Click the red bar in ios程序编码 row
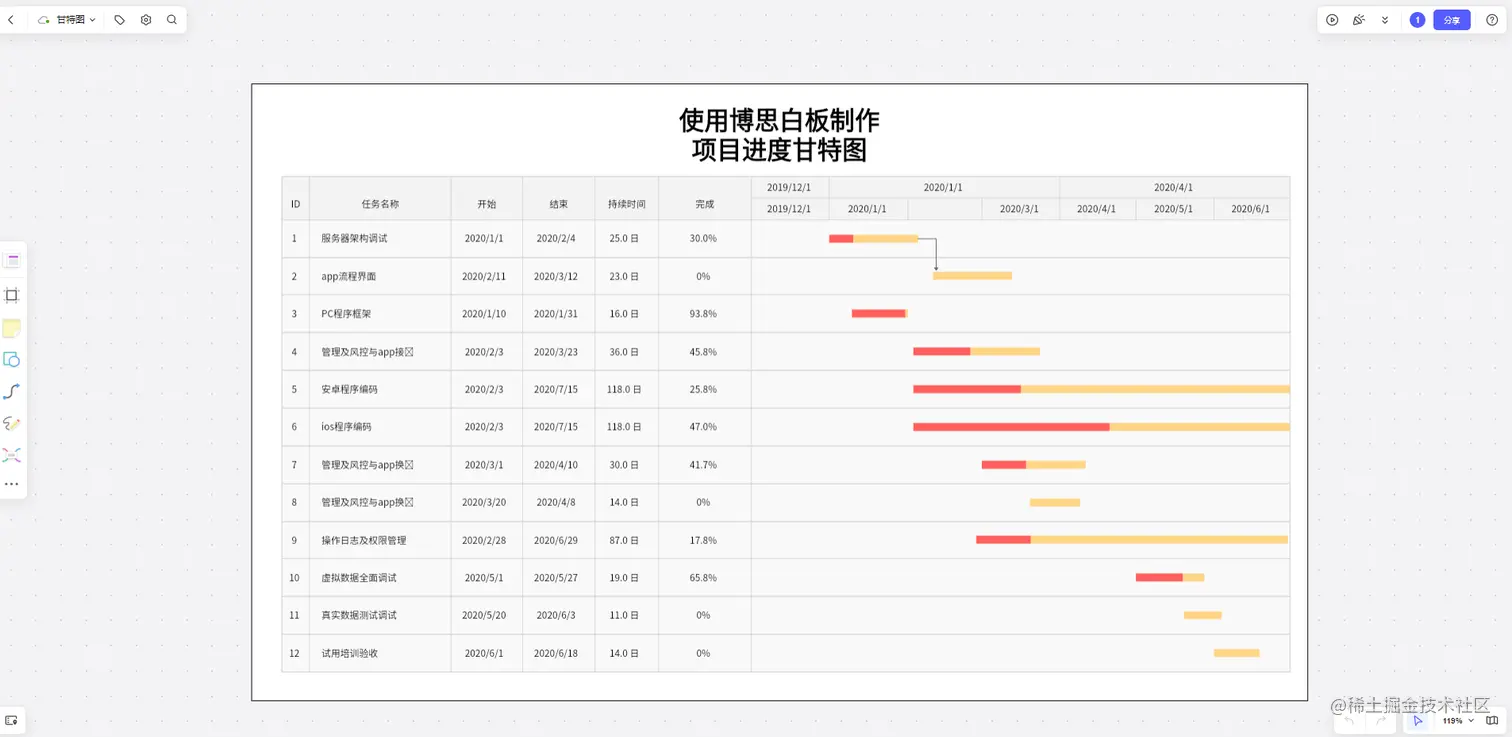1512x737 pixels. pyautogui.click(x=1011, y=427)
